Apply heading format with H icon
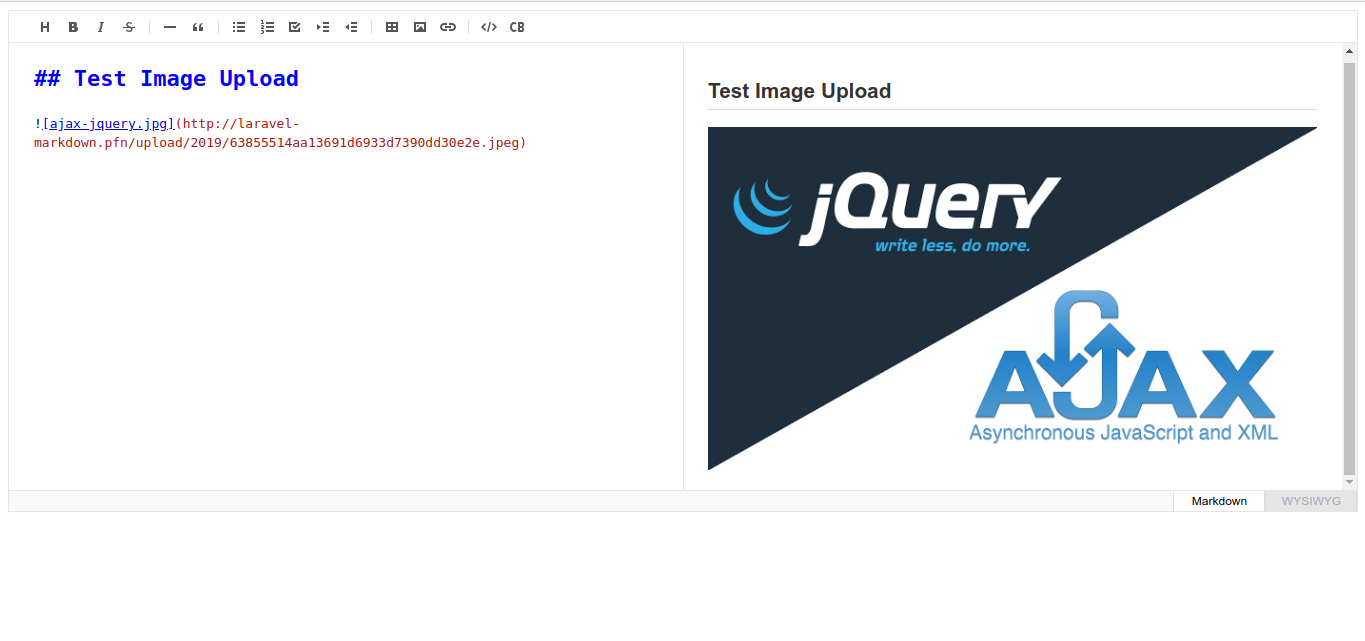This screenshot has width=1365, height=641. [x=45, y=27]
